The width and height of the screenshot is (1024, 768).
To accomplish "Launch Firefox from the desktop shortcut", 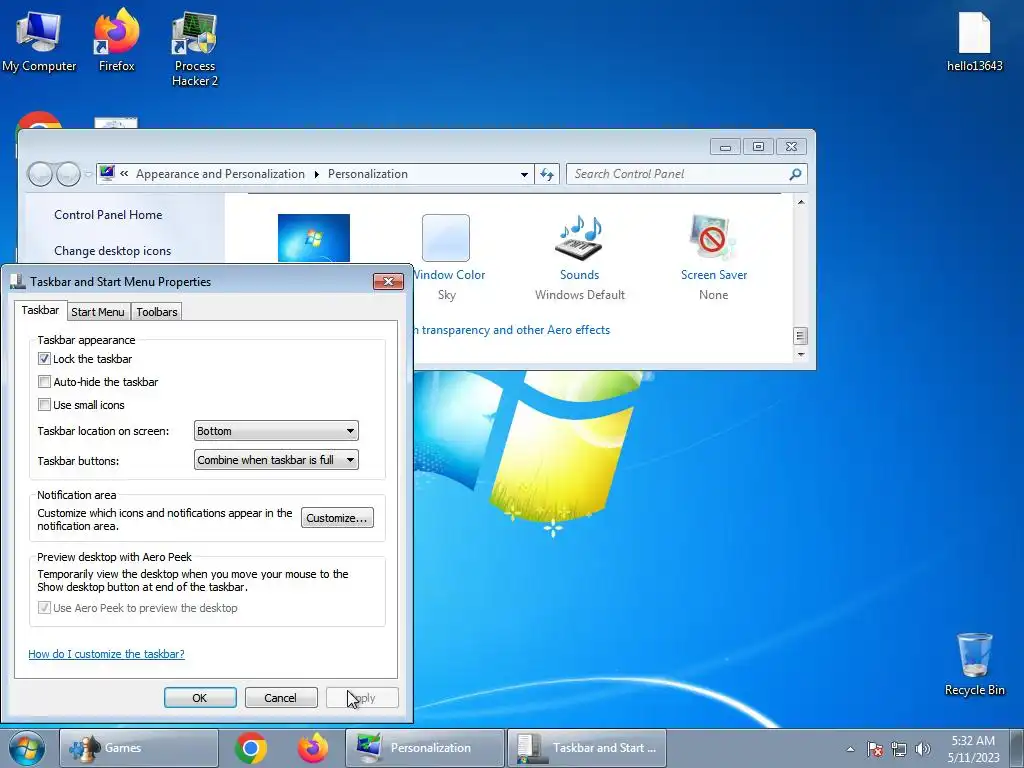I will pos(116,42).
